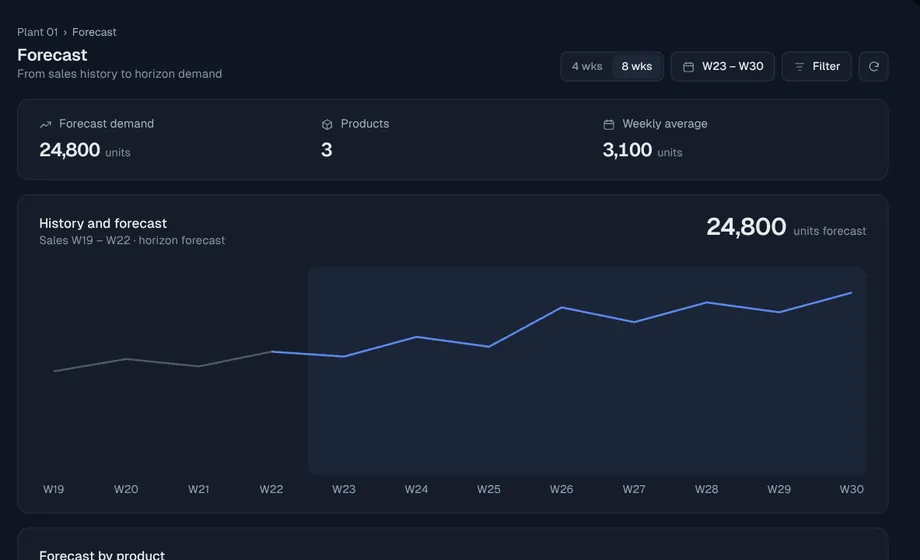
Task: Click the W30 axis label
Action: point(851,490)
